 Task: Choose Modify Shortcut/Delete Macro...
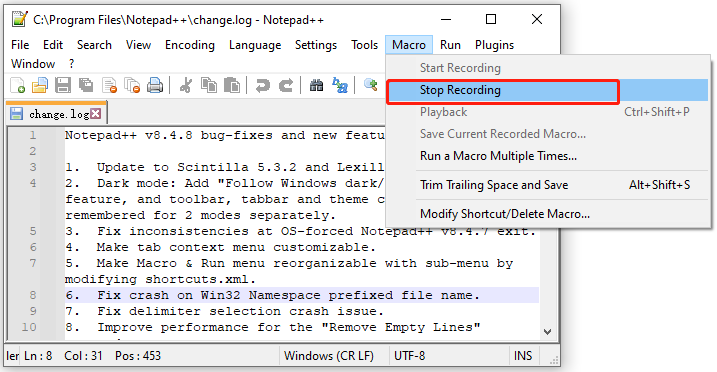[548, 214]
